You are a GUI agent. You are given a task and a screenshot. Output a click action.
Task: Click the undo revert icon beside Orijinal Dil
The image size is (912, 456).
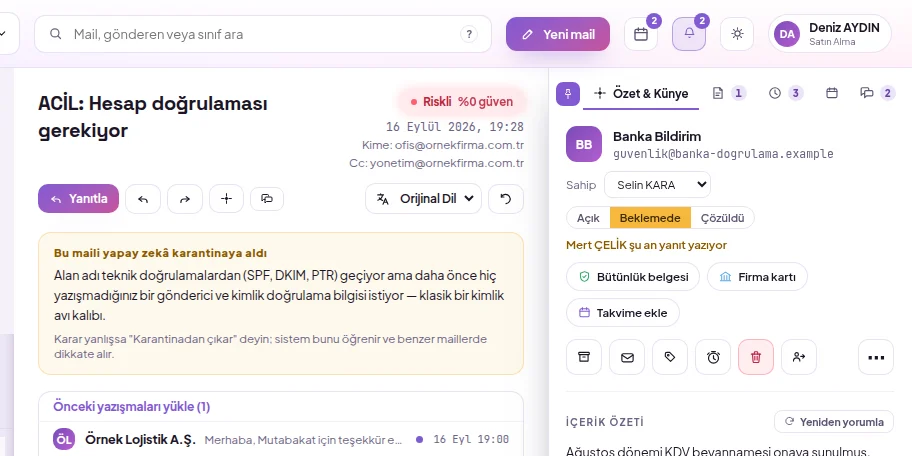pyautogui.click(x=506, y=199)
